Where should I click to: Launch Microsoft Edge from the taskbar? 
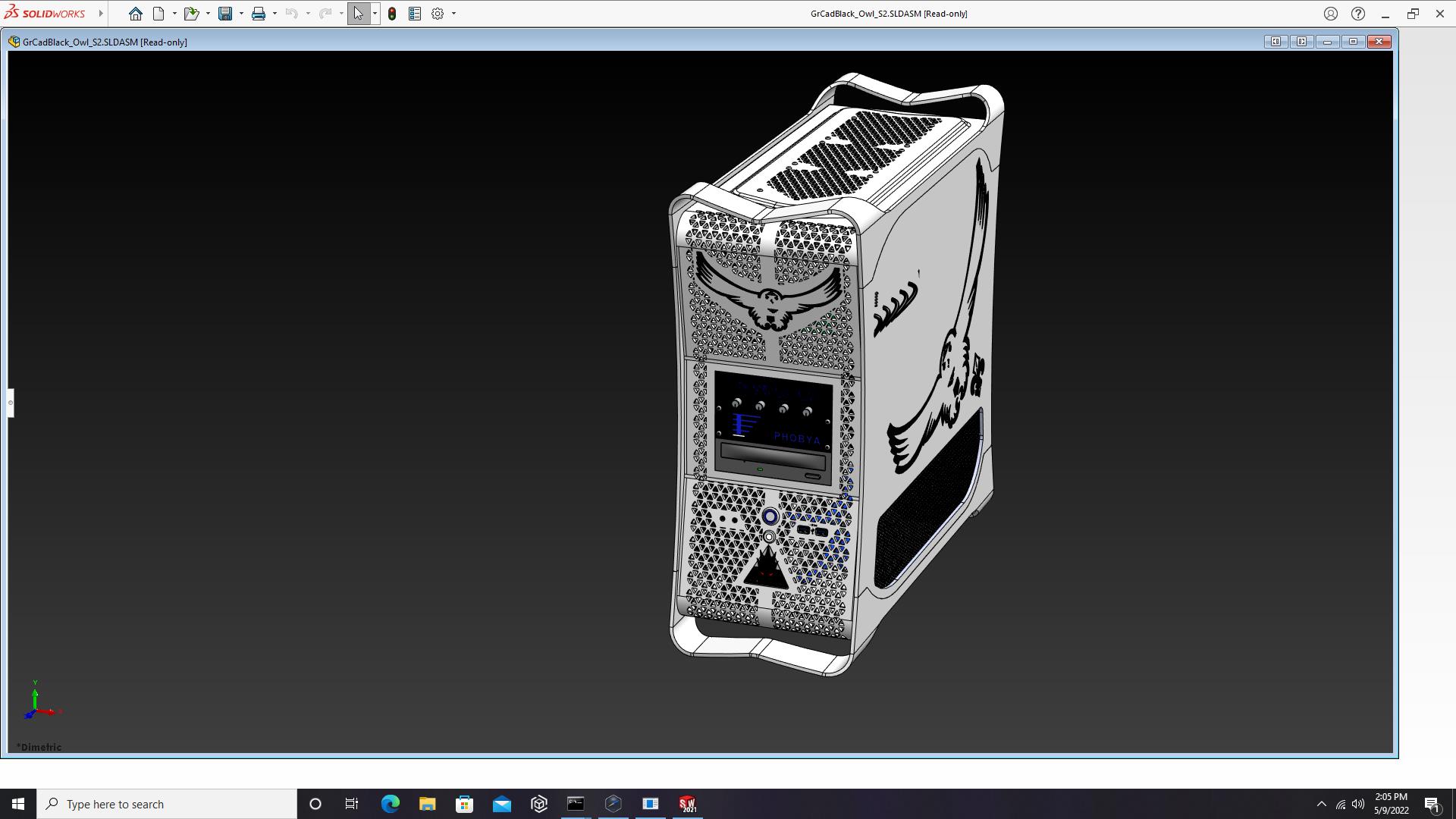tap(390, 804)
